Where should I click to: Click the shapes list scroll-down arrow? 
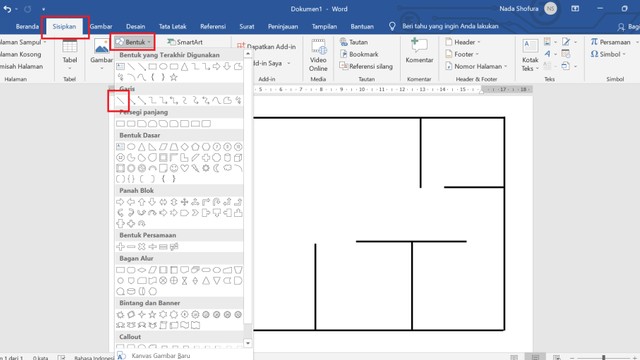pos(248,343)
